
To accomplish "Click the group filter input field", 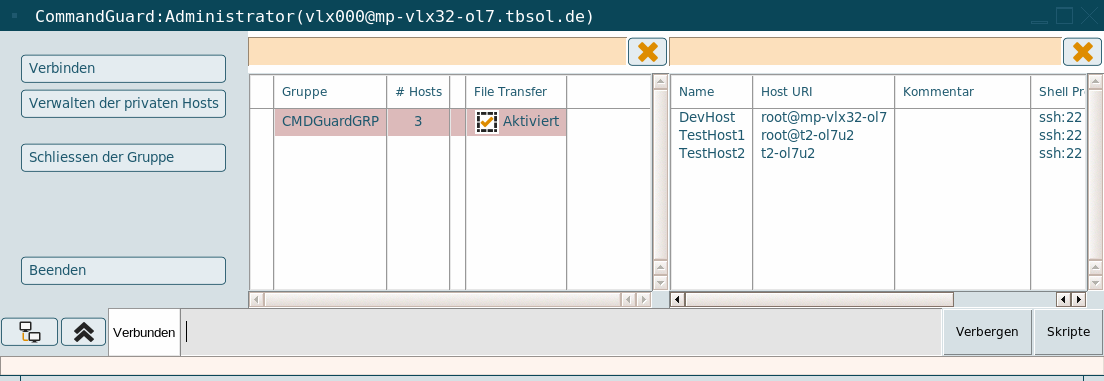I will tap(437, 52).
